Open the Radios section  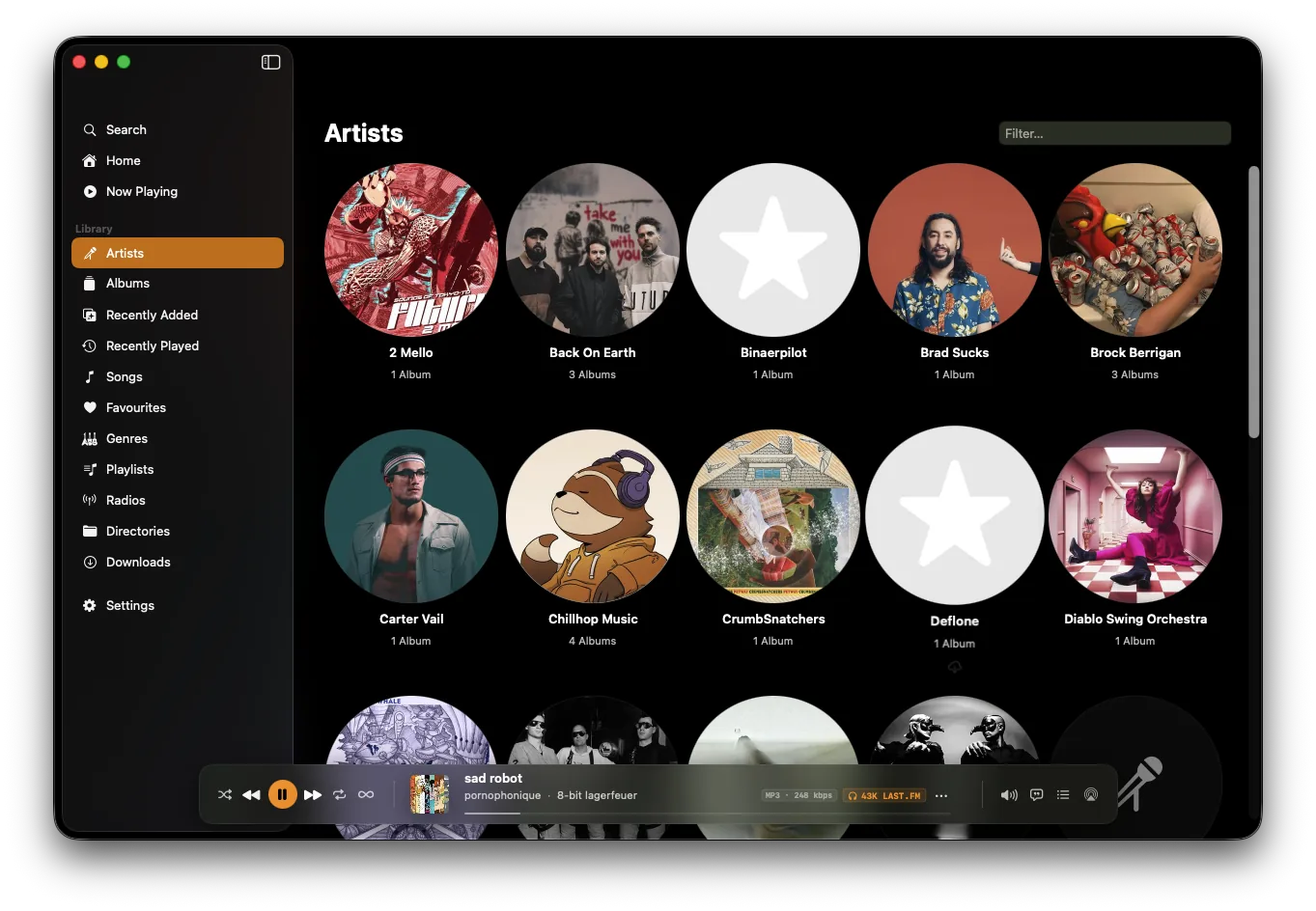coord(178,500)
